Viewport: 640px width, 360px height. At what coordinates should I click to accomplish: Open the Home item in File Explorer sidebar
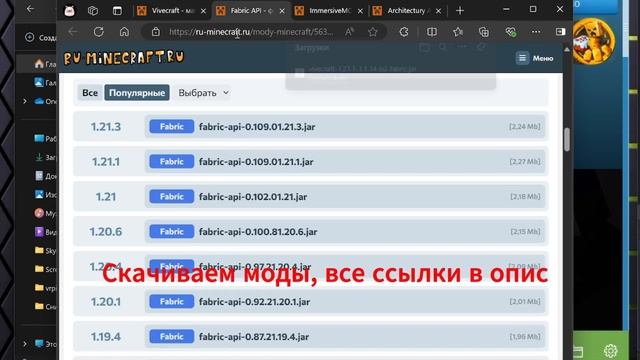45,64
